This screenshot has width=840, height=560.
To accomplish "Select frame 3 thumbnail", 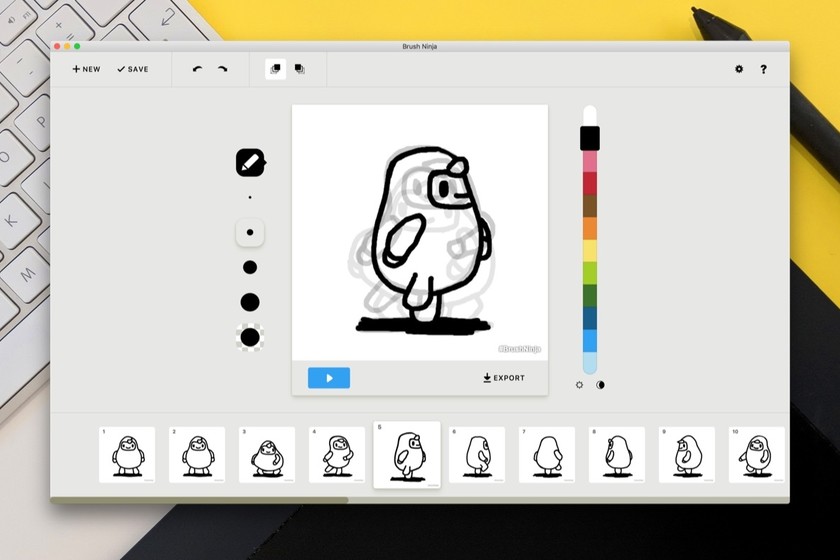I will (x=267, y=454).
